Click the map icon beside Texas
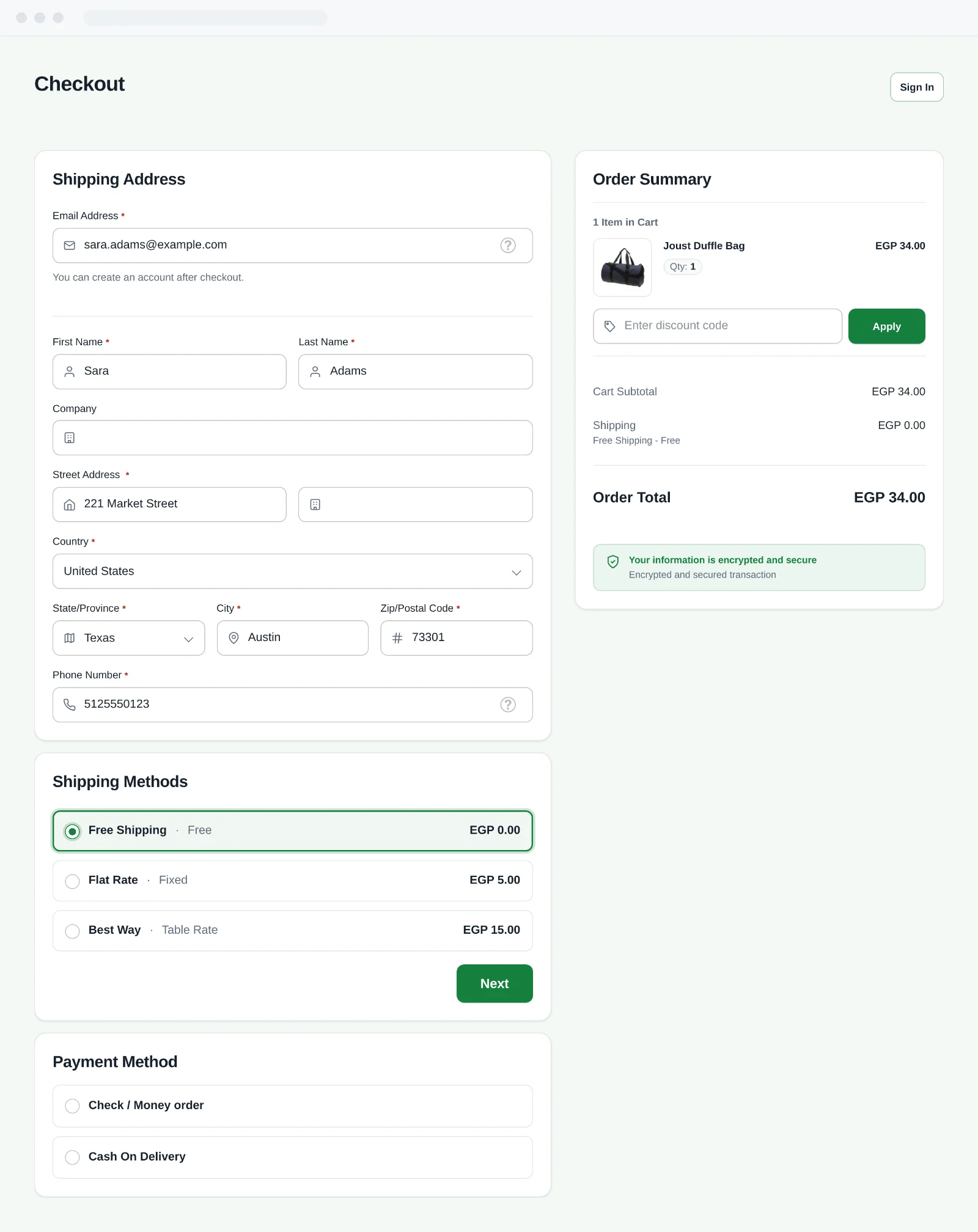978x1232 pixels. click(x=70, y=639)
